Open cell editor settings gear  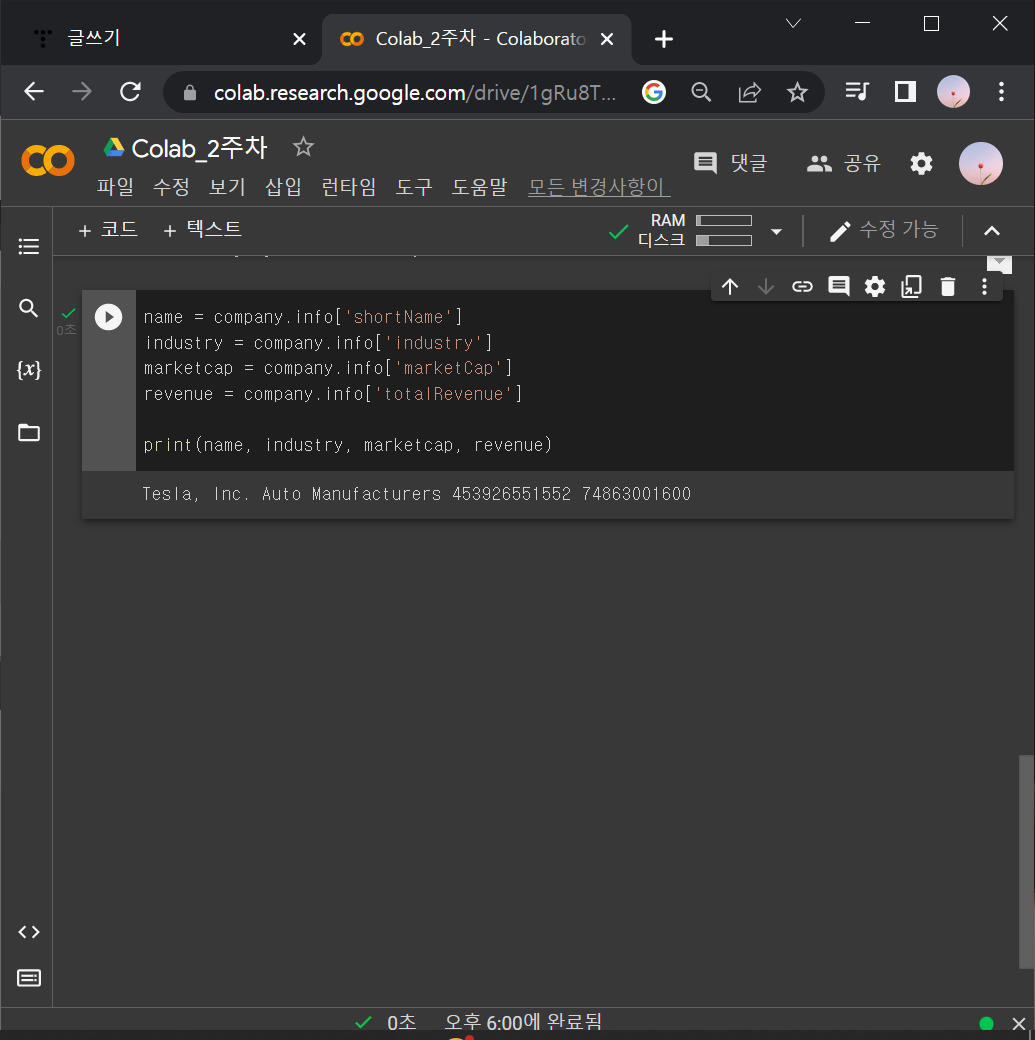875,287
